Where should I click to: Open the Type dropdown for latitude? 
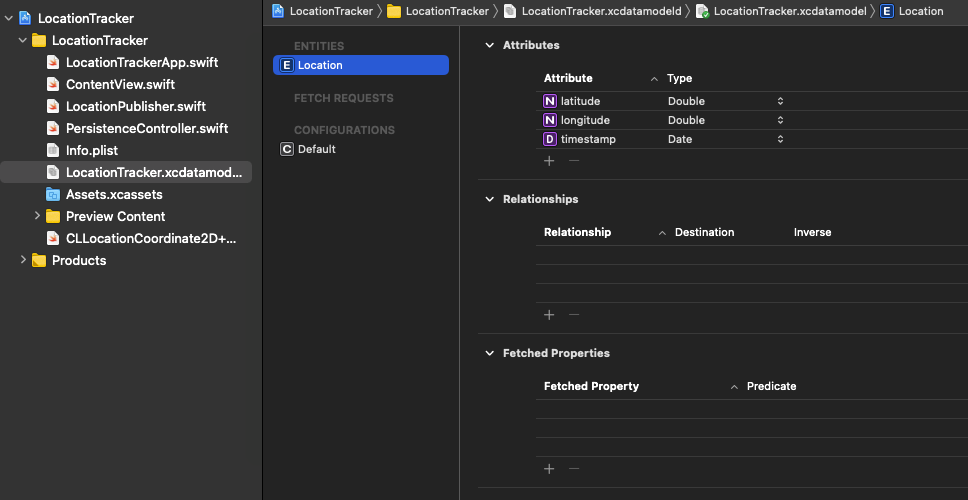coord(780,101)
